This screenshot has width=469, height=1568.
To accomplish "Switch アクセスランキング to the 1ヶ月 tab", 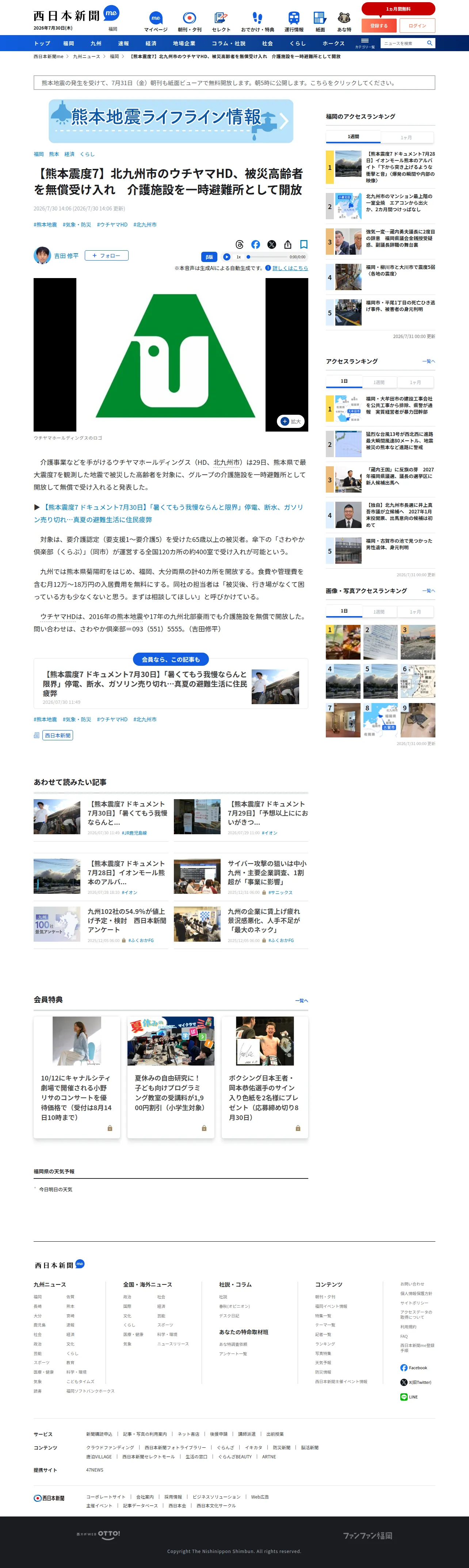I will pyautogui.click(x=415, y=382).
